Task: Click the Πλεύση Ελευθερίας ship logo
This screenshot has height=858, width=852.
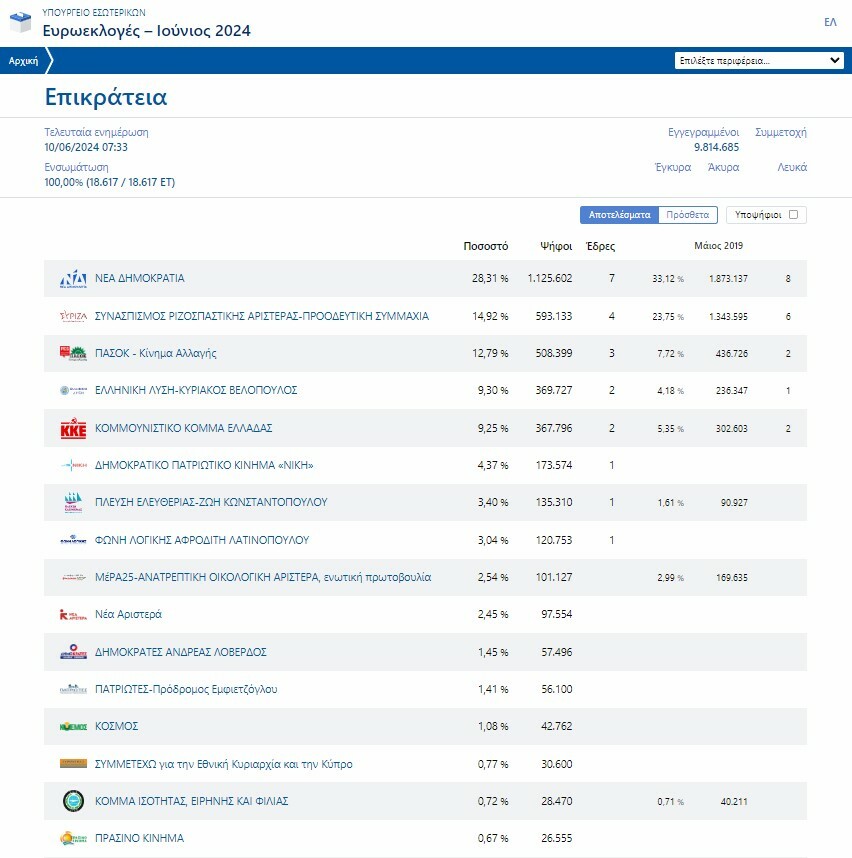Action: [73, 502]
